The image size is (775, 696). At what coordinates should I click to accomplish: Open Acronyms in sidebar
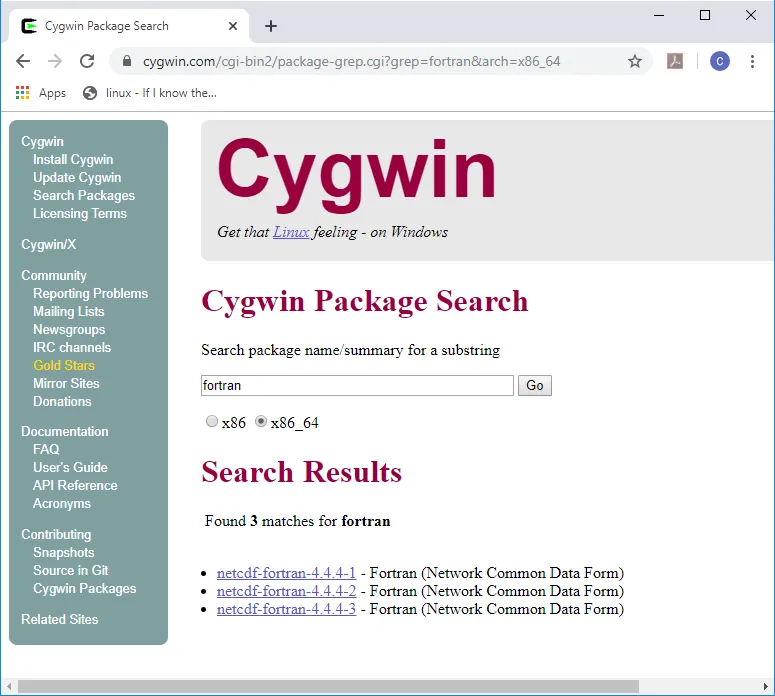(62, 503)
